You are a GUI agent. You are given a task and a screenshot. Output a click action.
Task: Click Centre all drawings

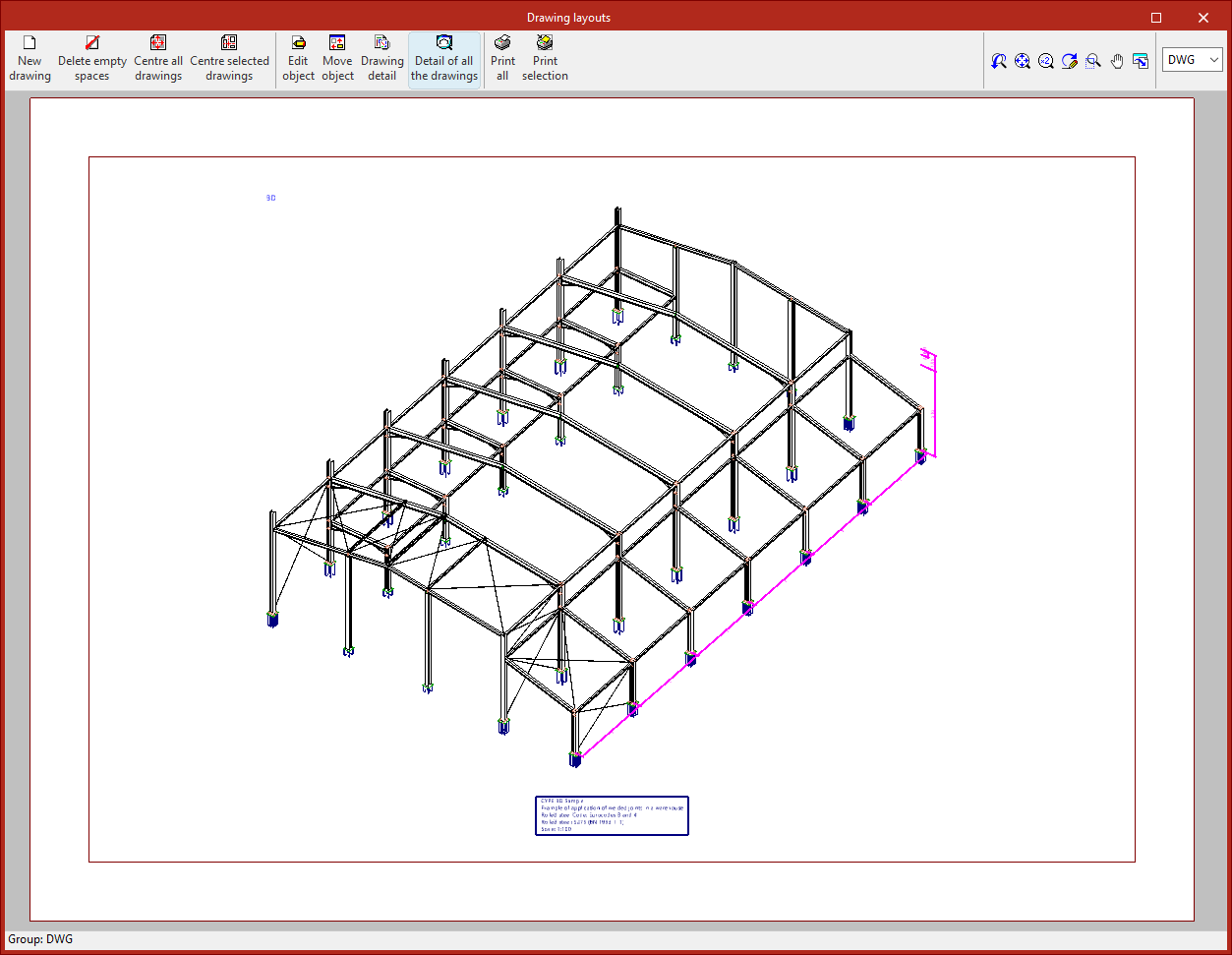pos(158,60)
